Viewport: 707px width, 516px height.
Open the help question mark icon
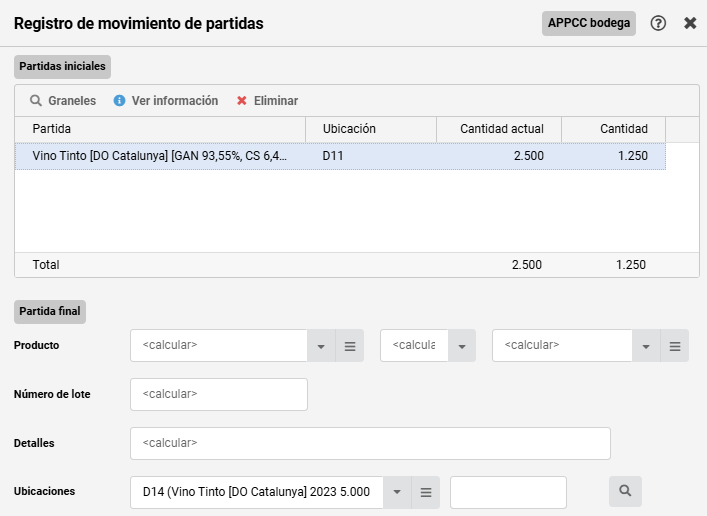(x=658, y=23)
